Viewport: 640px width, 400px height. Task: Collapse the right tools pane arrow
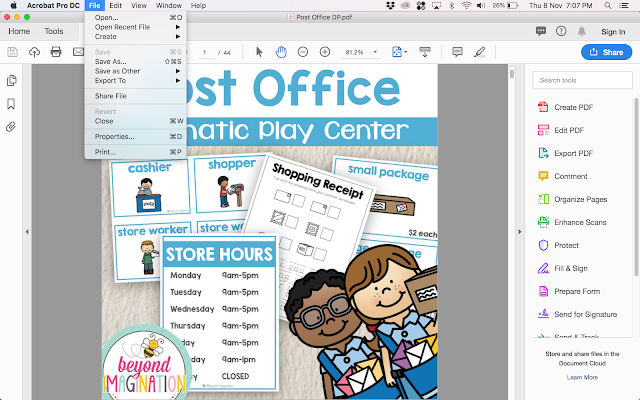pos(520,232)
